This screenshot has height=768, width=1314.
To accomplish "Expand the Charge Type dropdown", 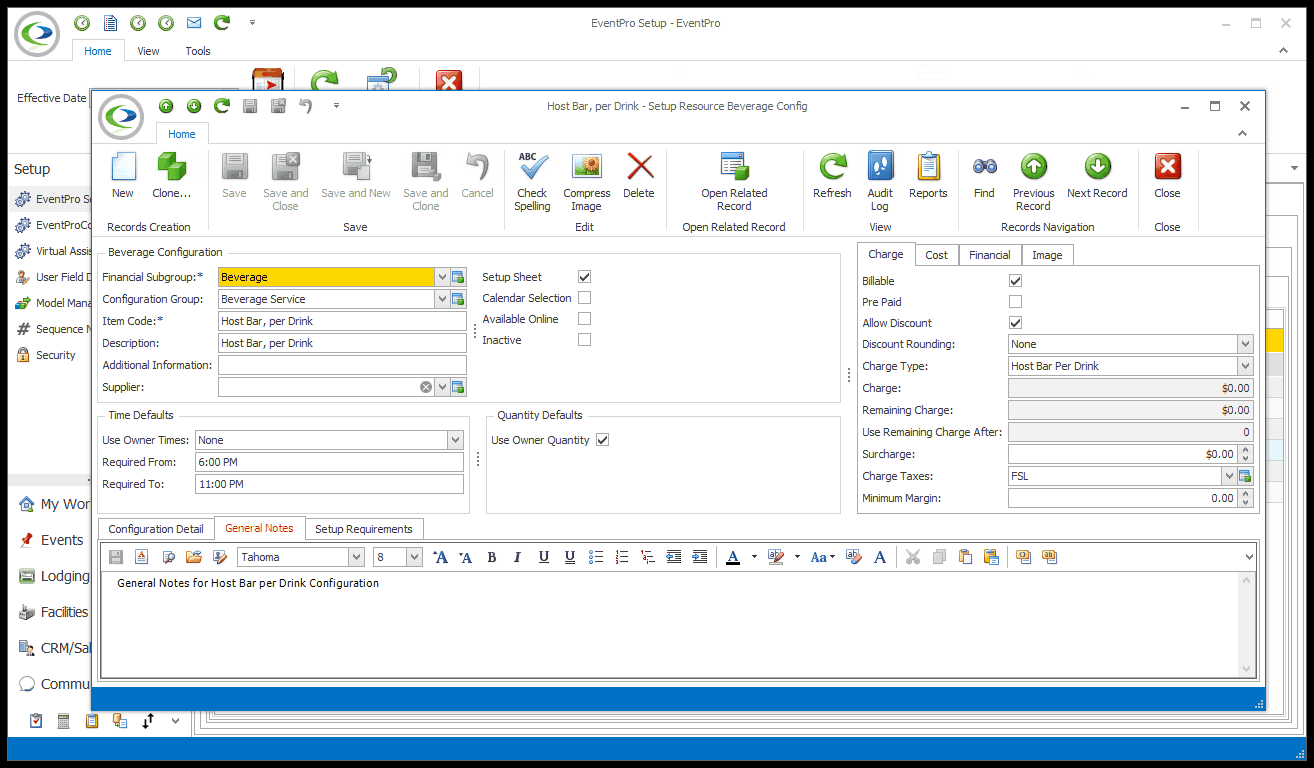I will pos(1245,366).
